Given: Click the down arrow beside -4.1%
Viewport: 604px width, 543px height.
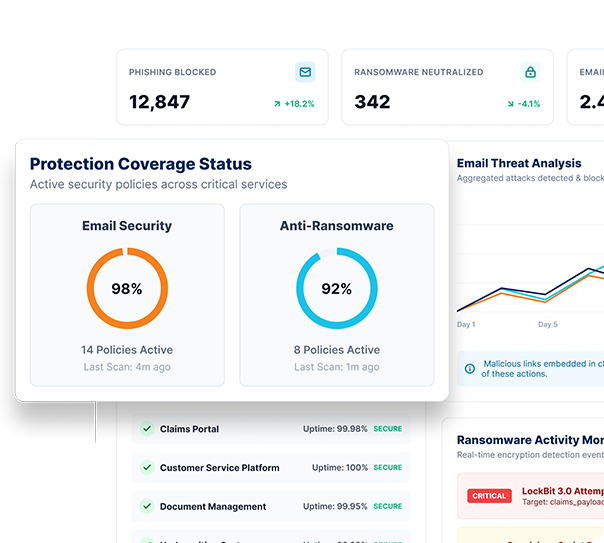Looking at the screenshot, I should point(510,104).
